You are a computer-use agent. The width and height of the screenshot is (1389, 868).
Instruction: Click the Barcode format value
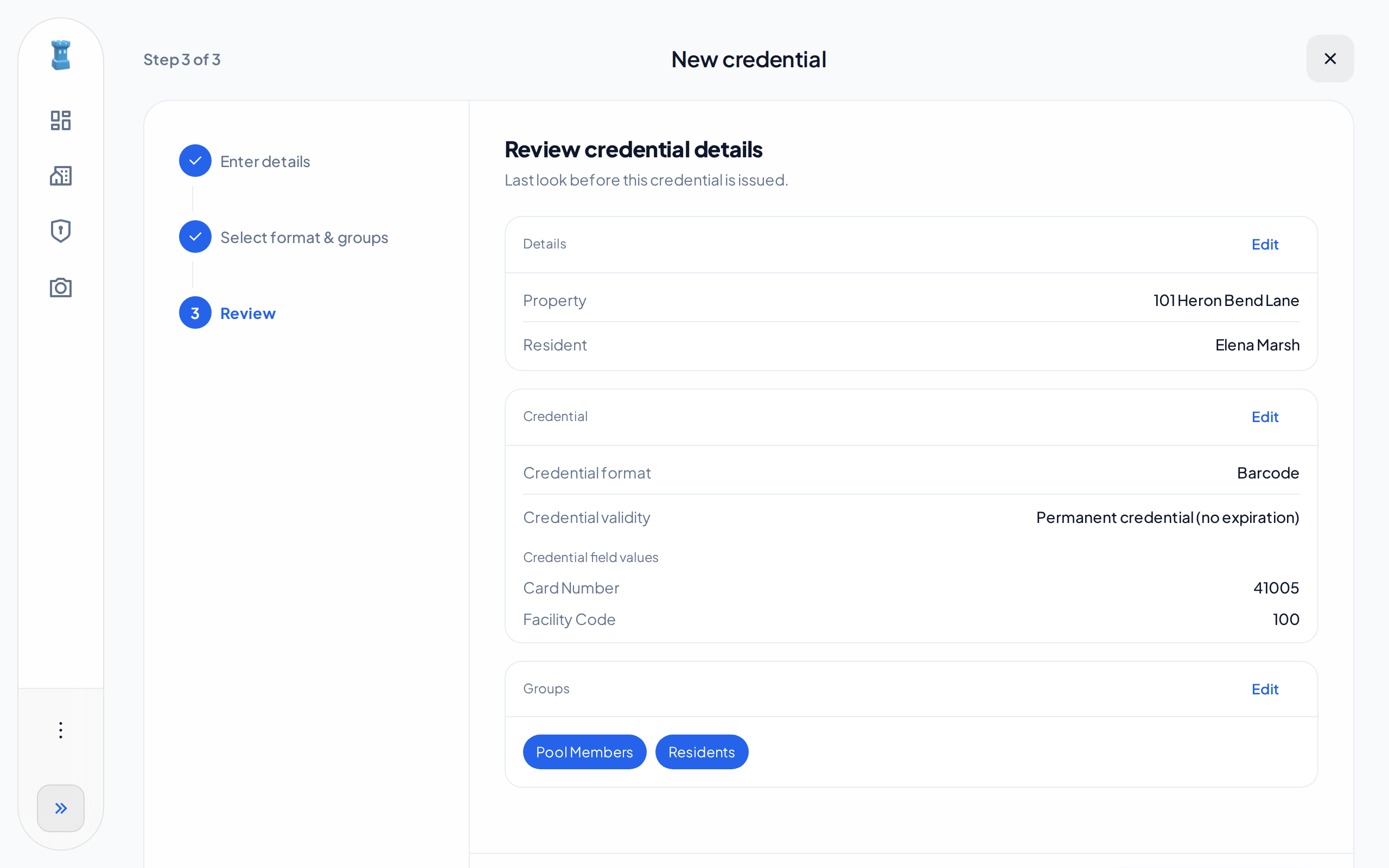pos(1268,473)
